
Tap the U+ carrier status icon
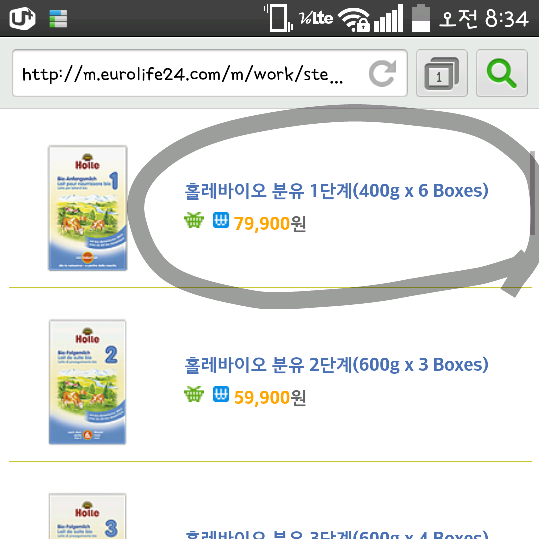pos(22,18)
